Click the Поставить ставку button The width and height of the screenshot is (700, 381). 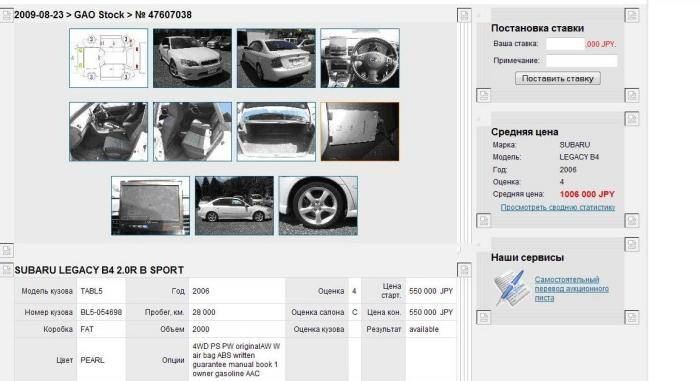pos(558,79)
